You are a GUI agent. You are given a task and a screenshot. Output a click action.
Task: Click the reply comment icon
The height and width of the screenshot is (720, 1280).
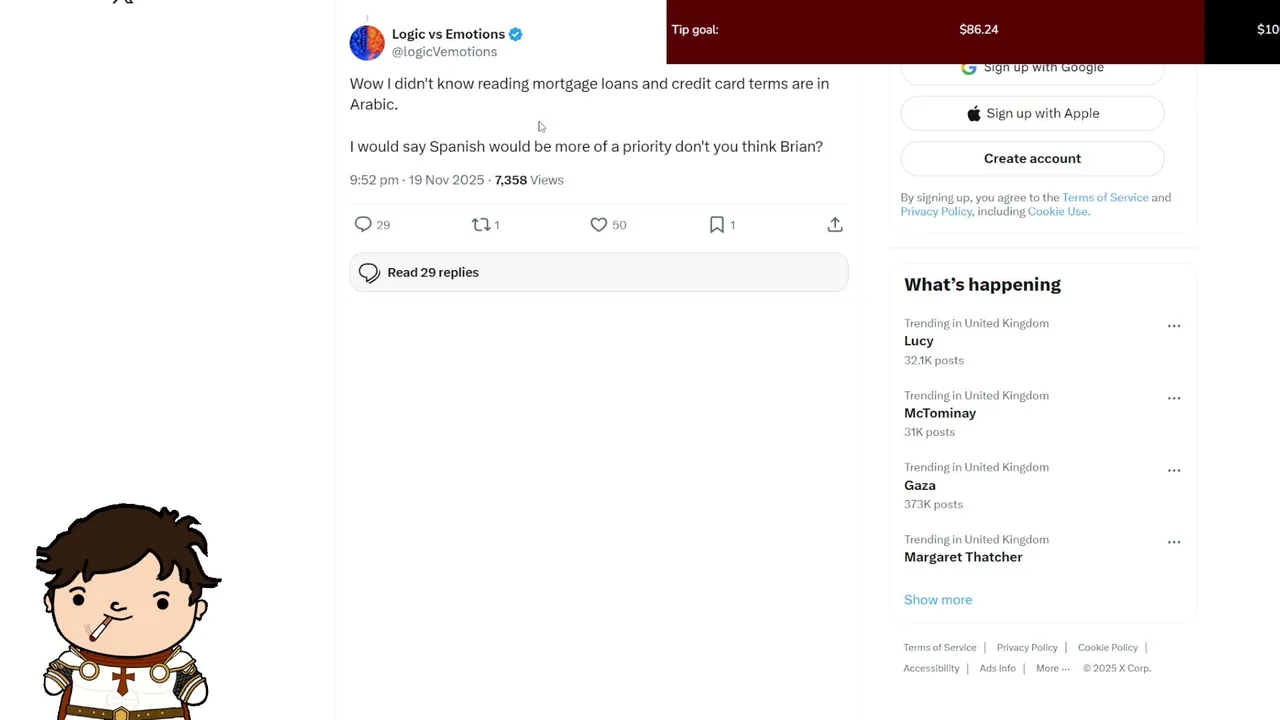[x=363, y=225]
